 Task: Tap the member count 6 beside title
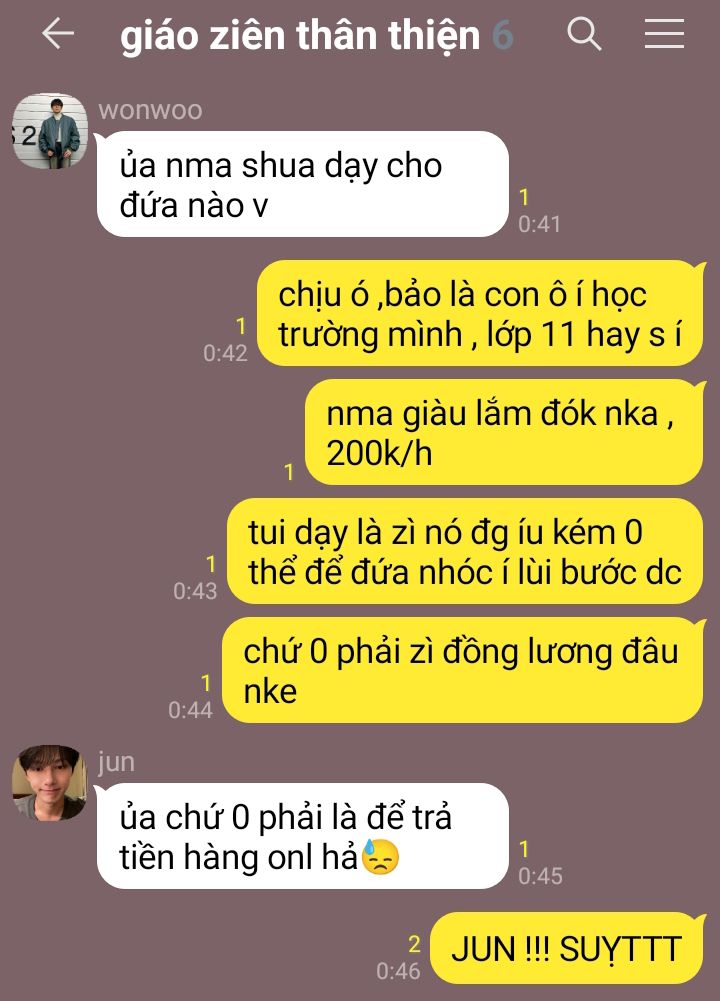[x=503, y=35]
